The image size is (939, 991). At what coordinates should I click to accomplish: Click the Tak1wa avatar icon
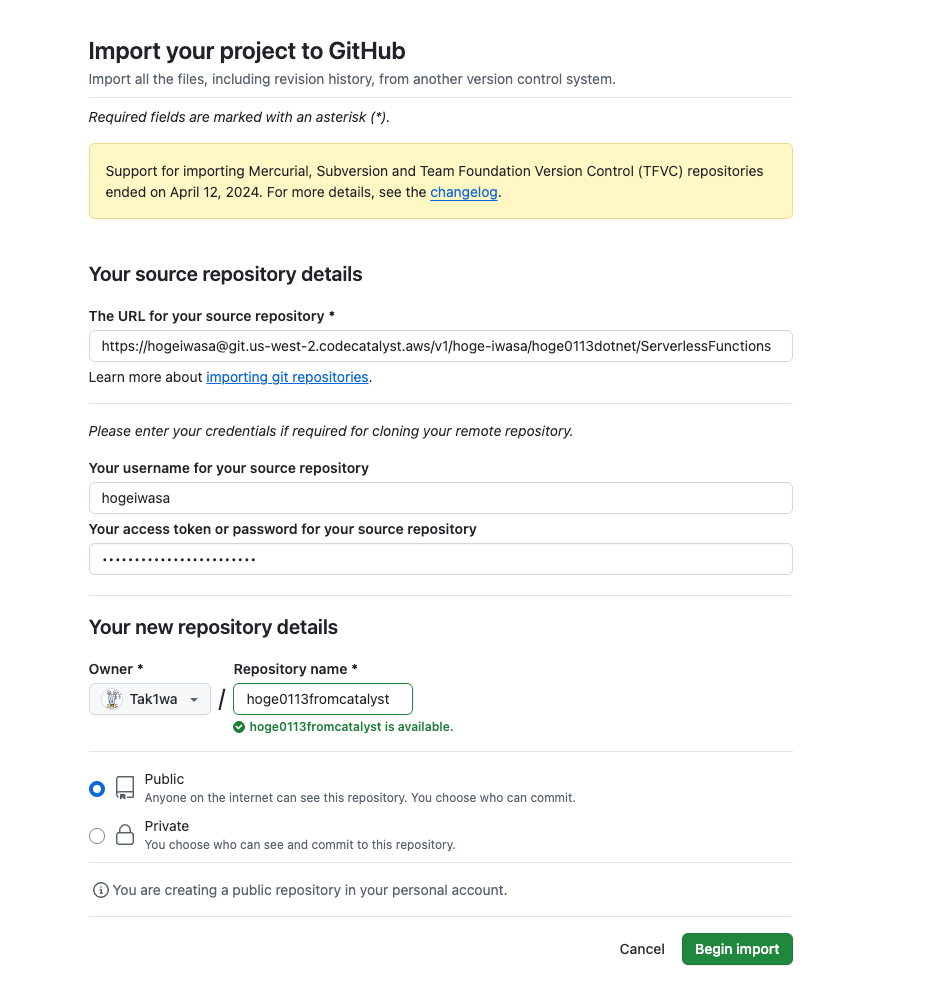click(x=113, y=699)
